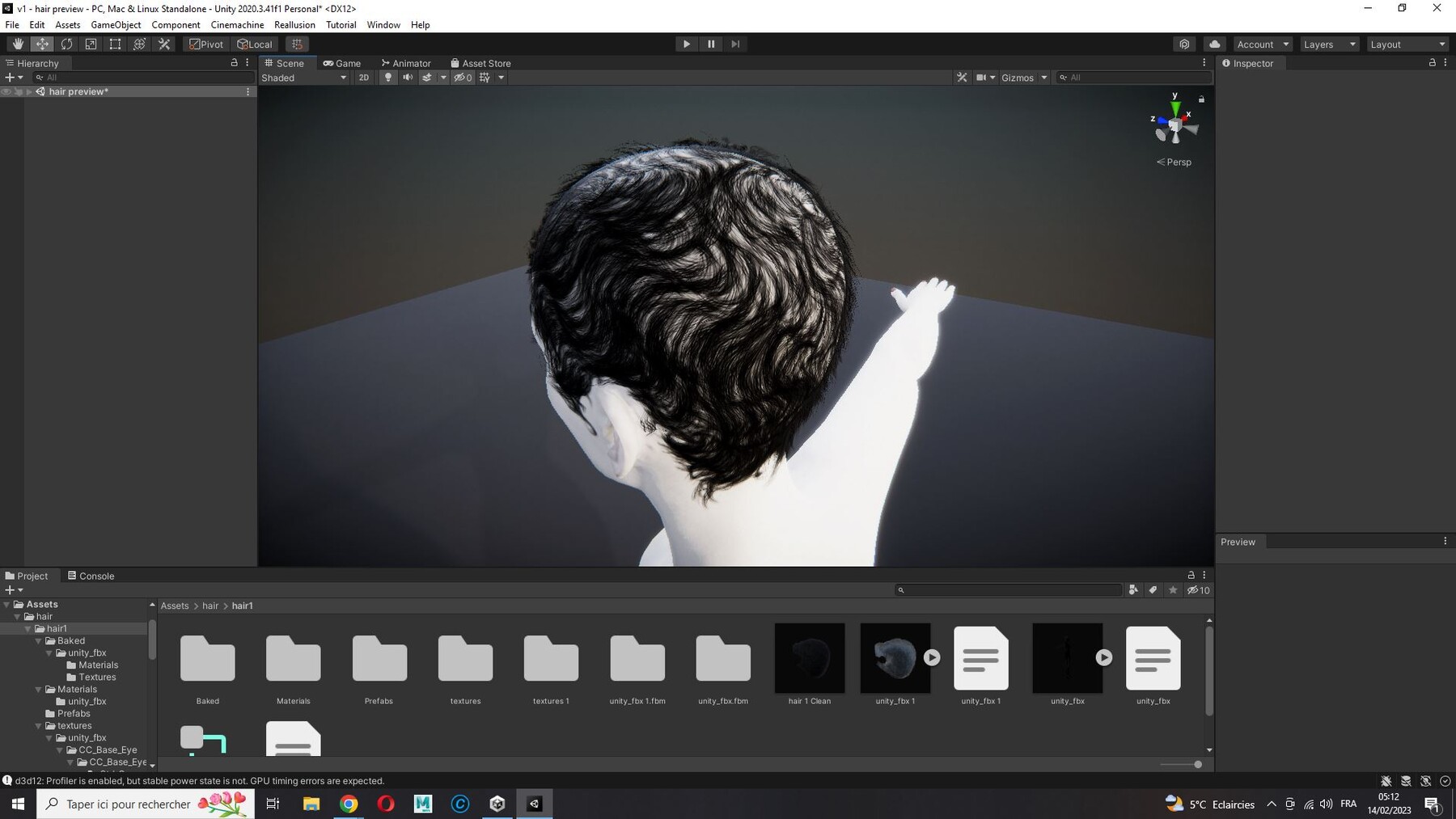Screen dimensions: 1456x819
Task: Open grid settings dropdown arrow
Action: click(502, 78)
